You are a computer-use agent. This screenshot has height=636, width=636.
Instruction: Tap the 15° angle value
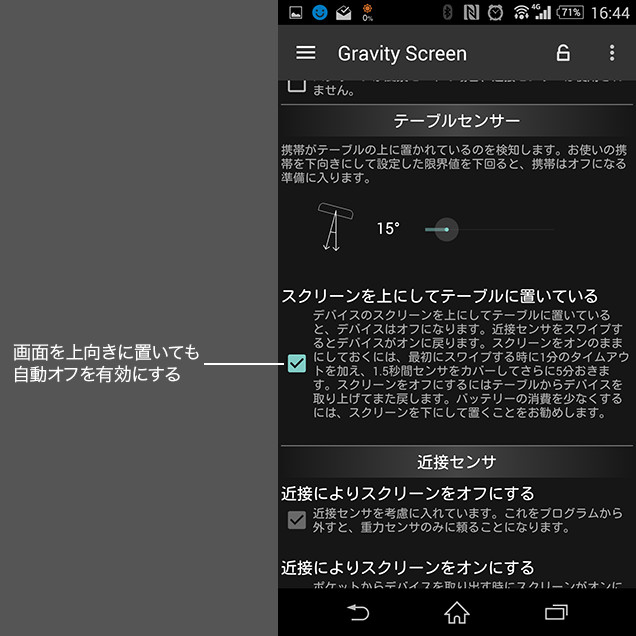(x=388, y=228)
